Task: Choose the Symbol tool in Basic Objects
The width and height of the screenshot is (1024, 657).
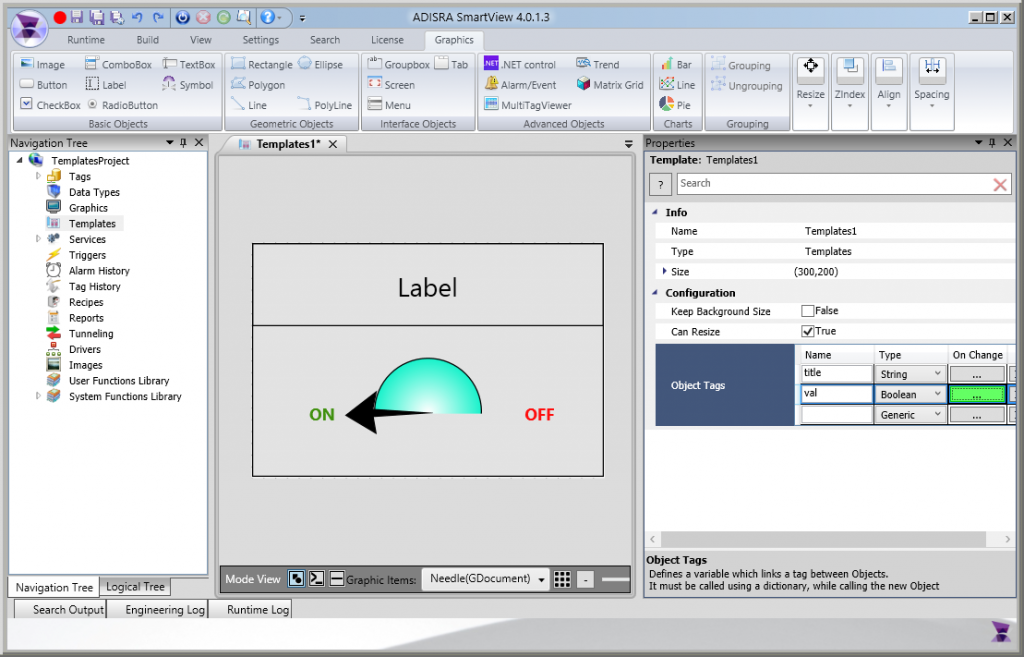Action: point(188,85)
